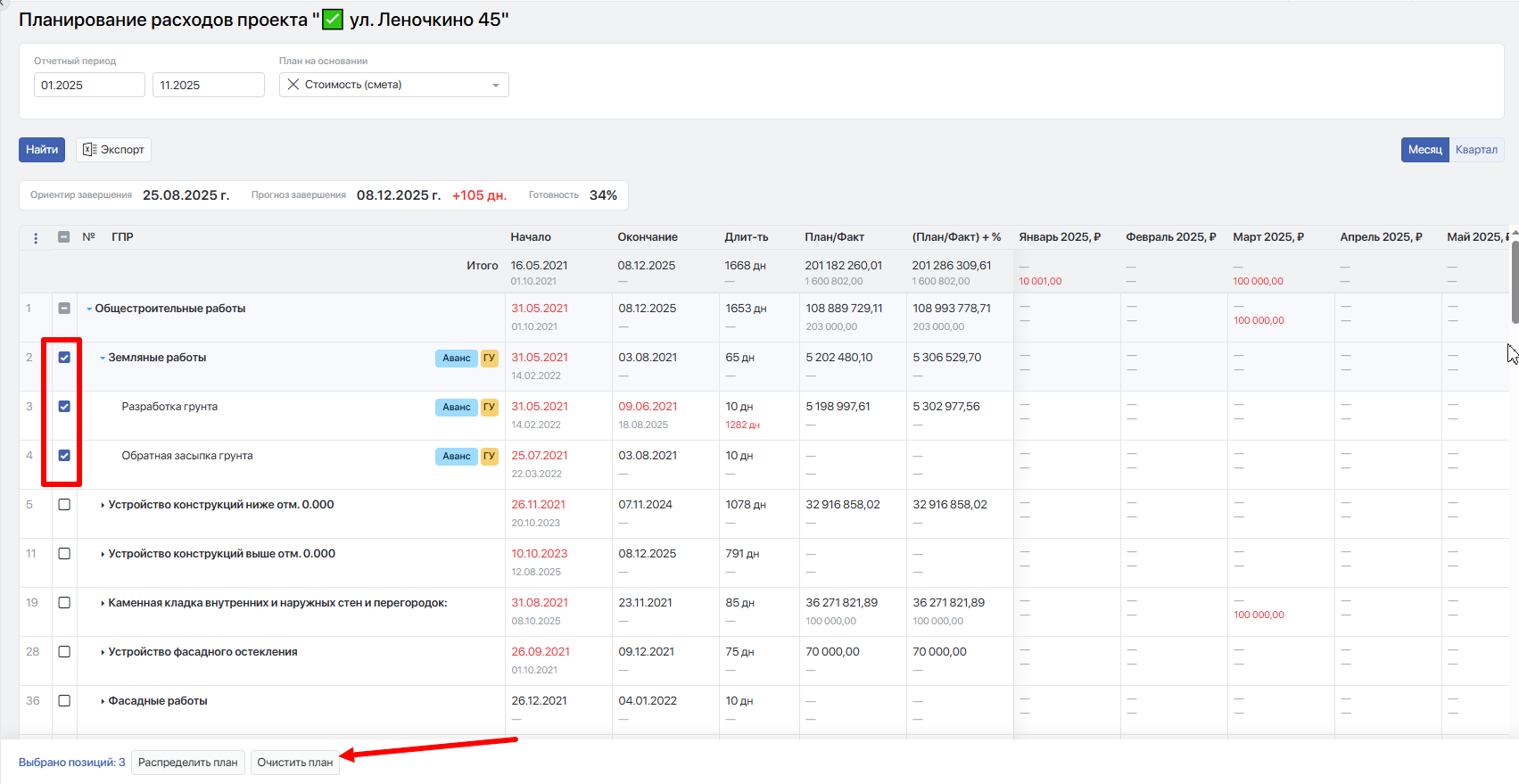The width and height of the screenshot is (1519, 784).
Task: Click the Аванс badge on Обратная засыпка грунта
Action: pyautogui.click(x=456, y=456)
